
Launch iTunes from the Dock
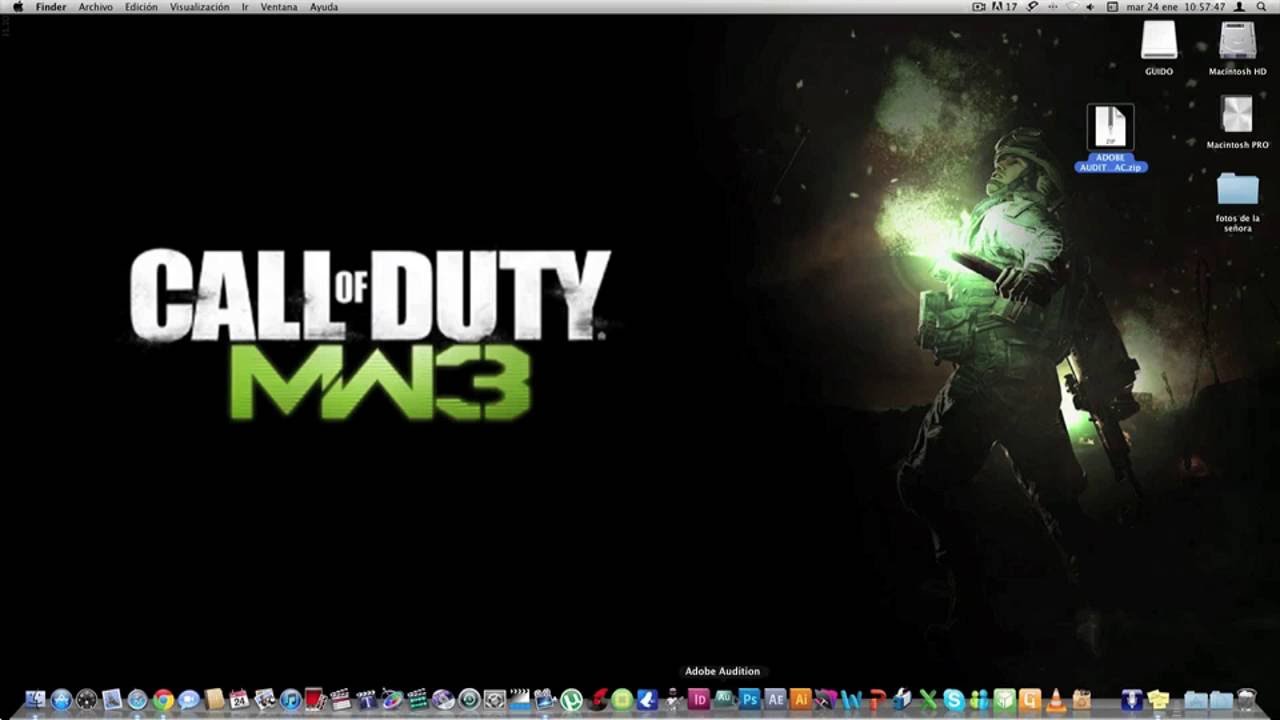point(290,699)
